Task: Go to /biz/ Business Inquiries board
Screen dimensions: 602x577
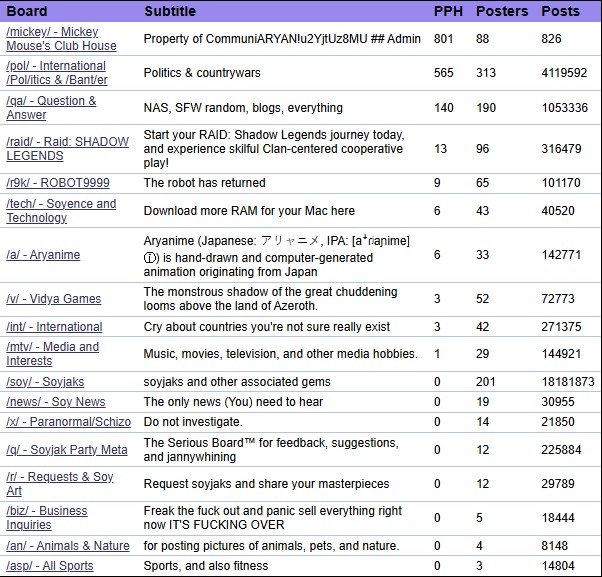Action: click(x=47, y=517)
